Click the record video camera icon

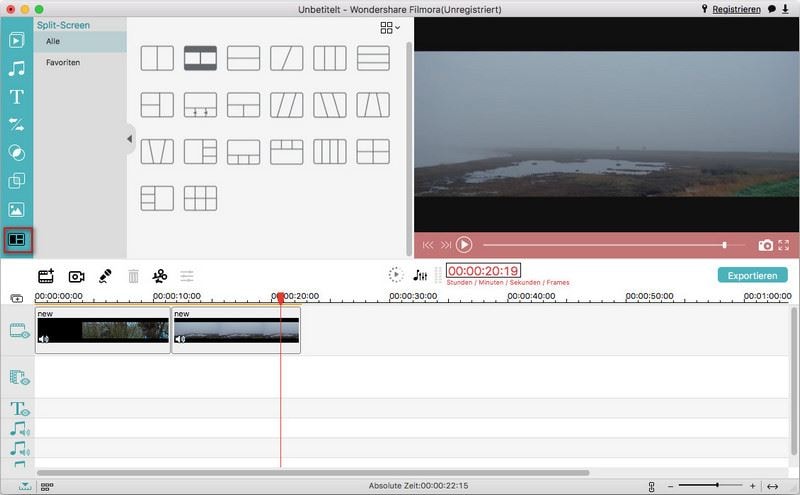(77, 277)
